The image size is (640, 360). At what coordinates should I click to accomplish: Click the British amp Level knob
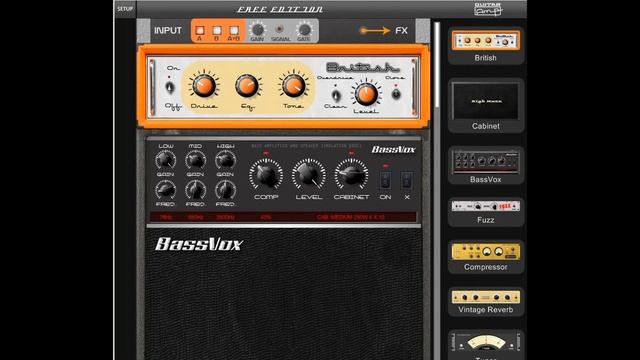tap(366, 93)
